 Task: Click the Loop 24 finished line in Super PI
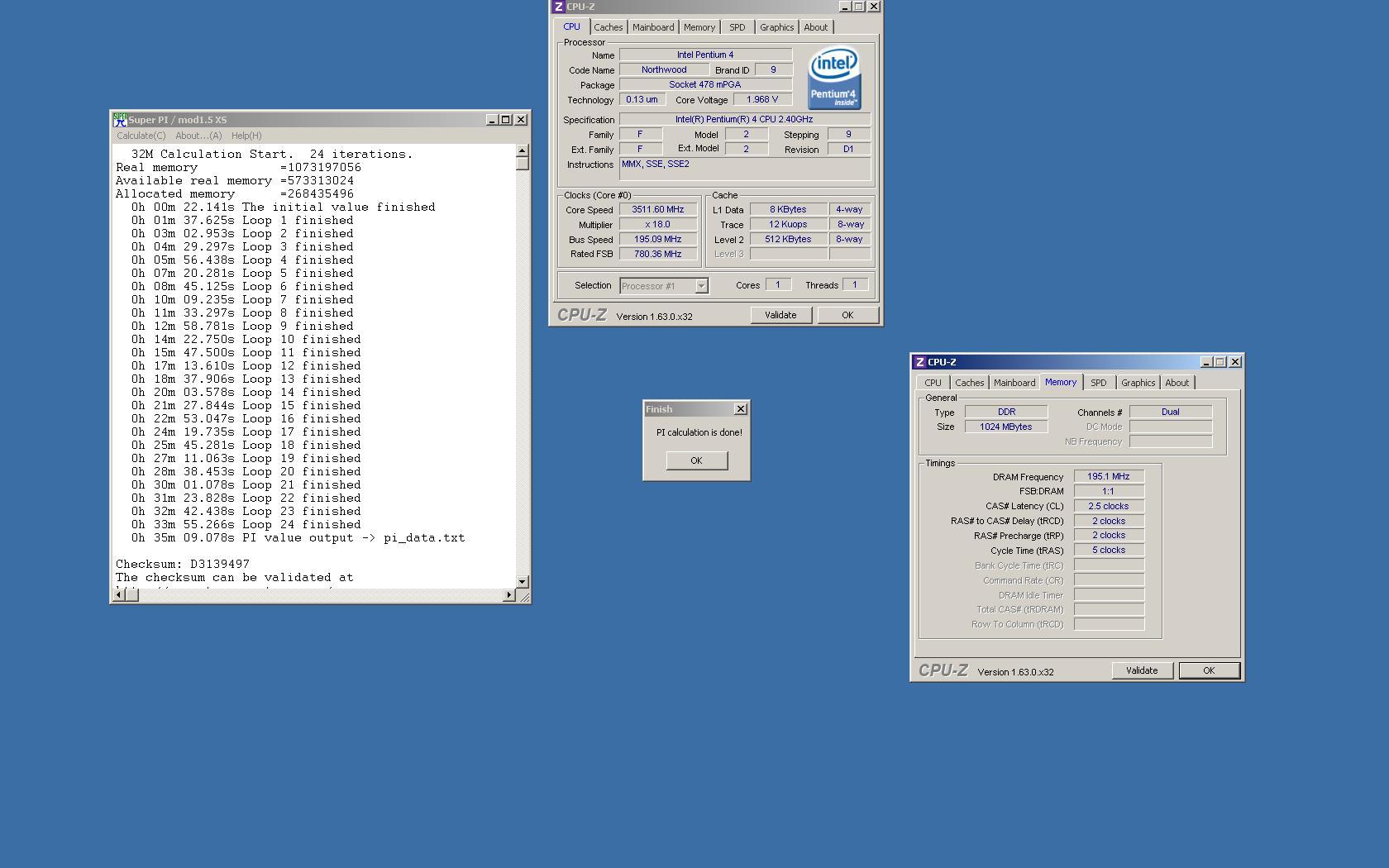pyautogui.click(x=246, y=525)
